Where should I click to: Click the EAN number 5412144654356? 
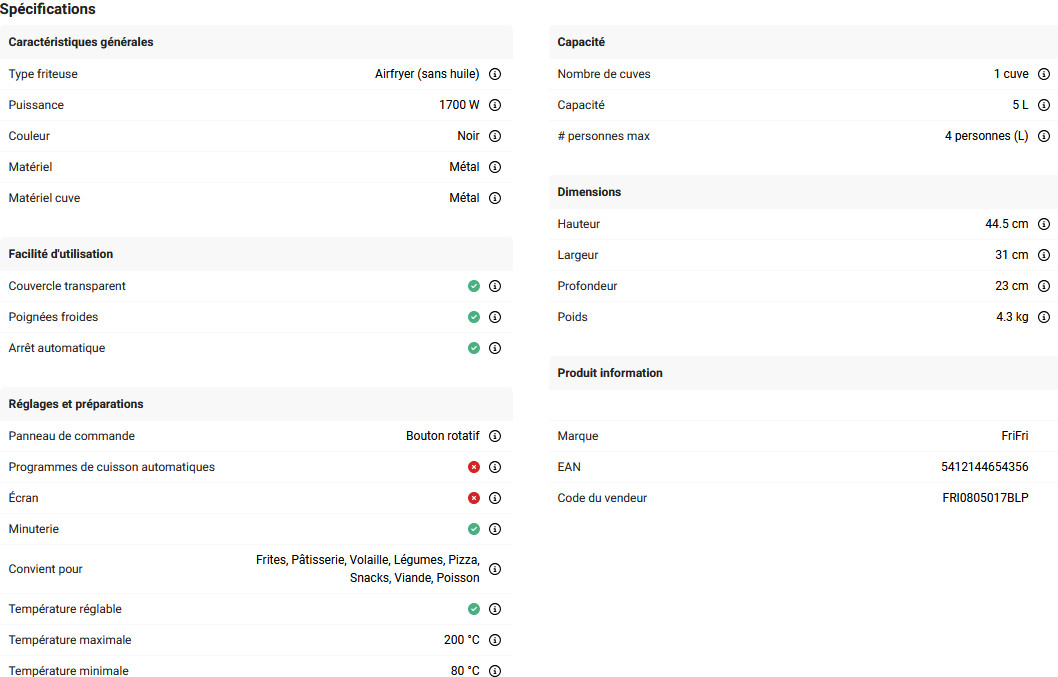pos(984,467)
